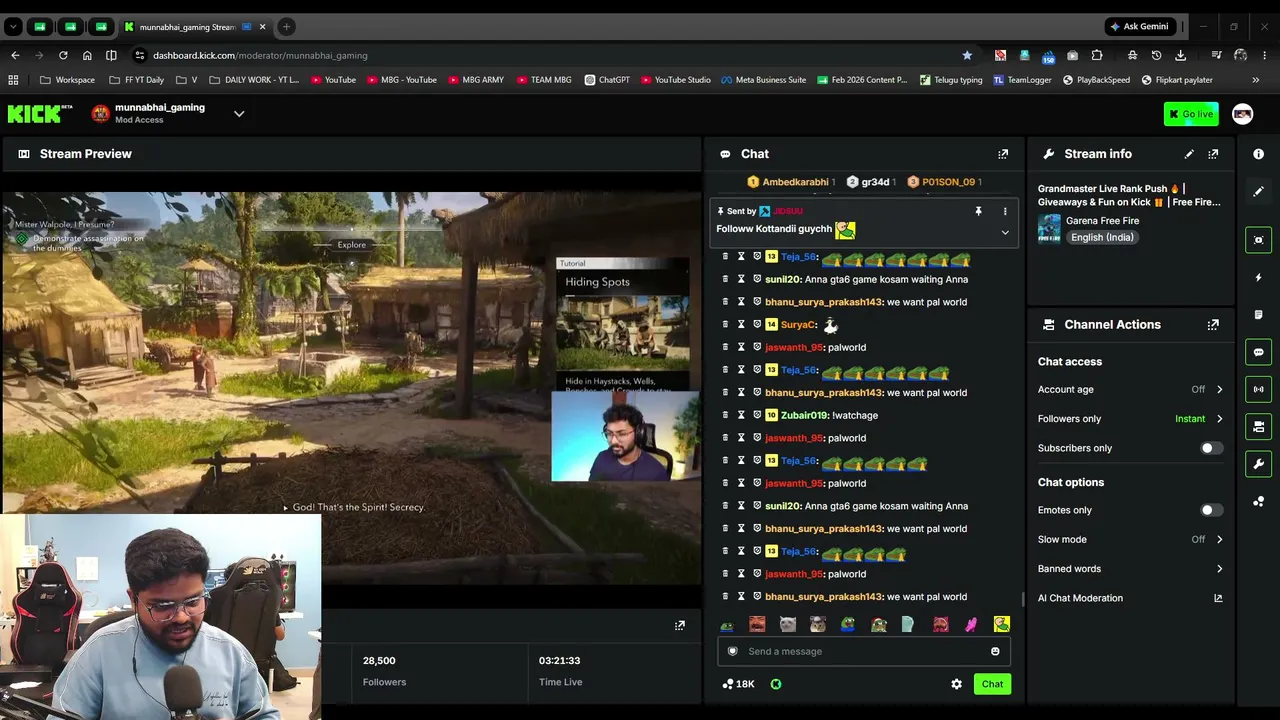Insert the yellow quick emote
Viewport: 1280px width, 720px height.
point(1001,625)
